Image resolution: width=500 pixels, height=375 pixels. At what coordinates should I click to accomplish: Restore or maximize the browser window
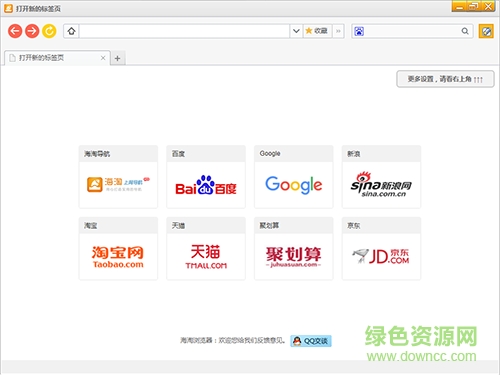click(473, 6)
